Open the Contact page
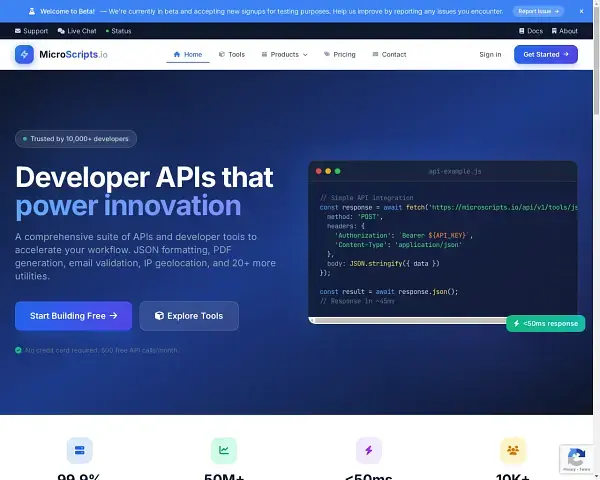The width and height of the screenshot is (600, 480). pos(389,54)
